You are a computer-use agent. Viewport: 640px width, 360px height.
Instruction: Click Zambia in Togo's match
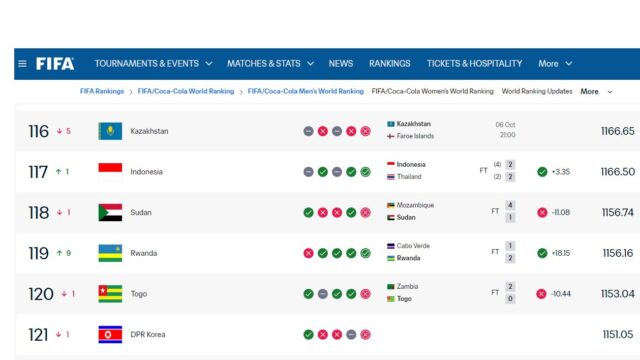coord(407,287)
